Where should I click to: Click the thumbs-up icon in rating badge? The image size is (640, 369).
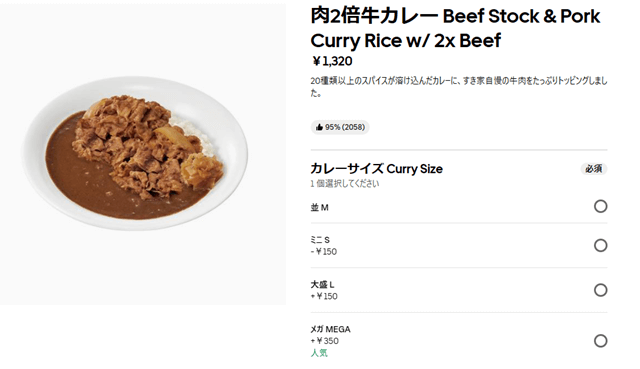(x=319, y=127)
